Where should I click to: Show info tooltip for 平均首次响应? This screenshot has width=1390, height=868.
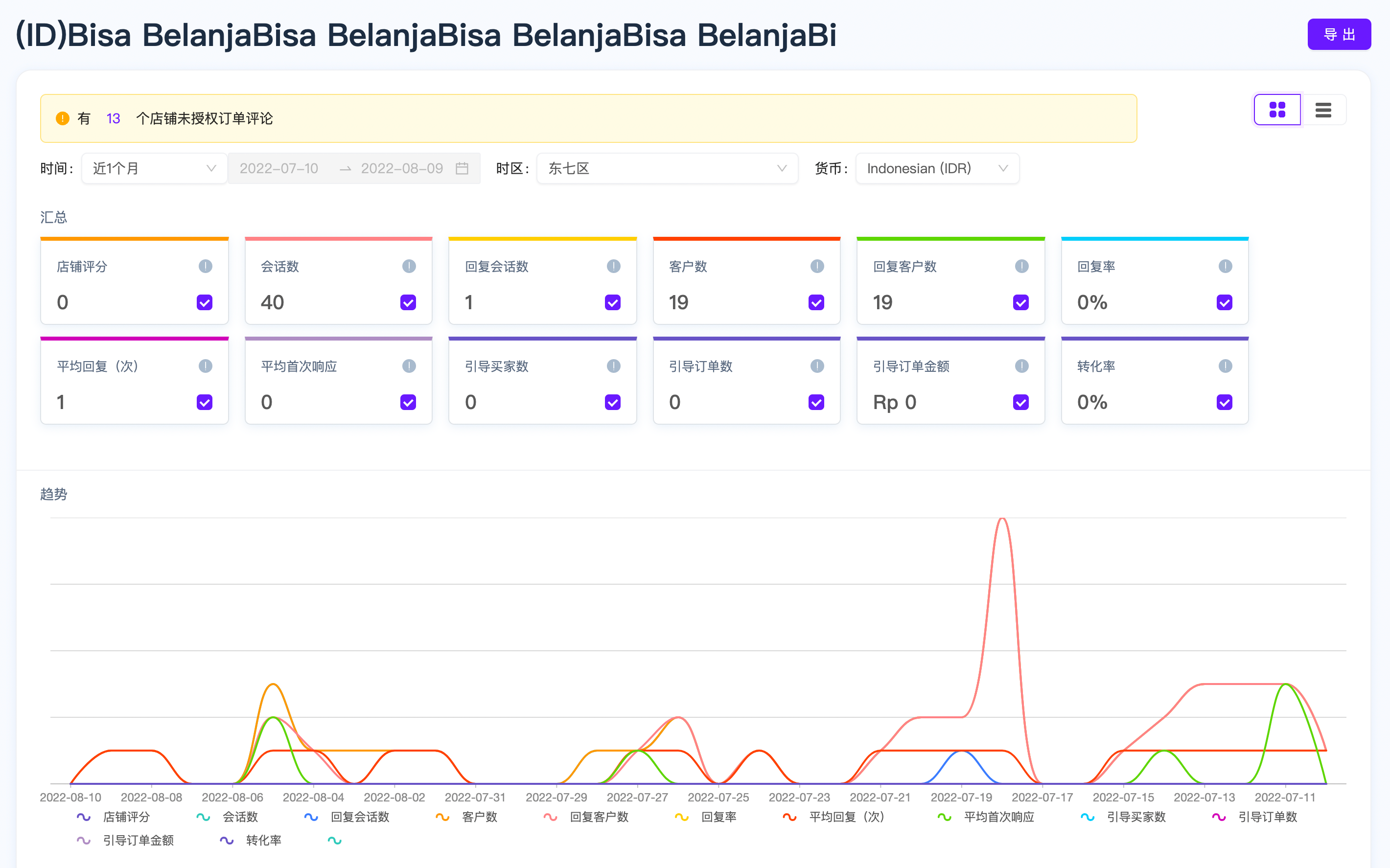tap(409, 366)
